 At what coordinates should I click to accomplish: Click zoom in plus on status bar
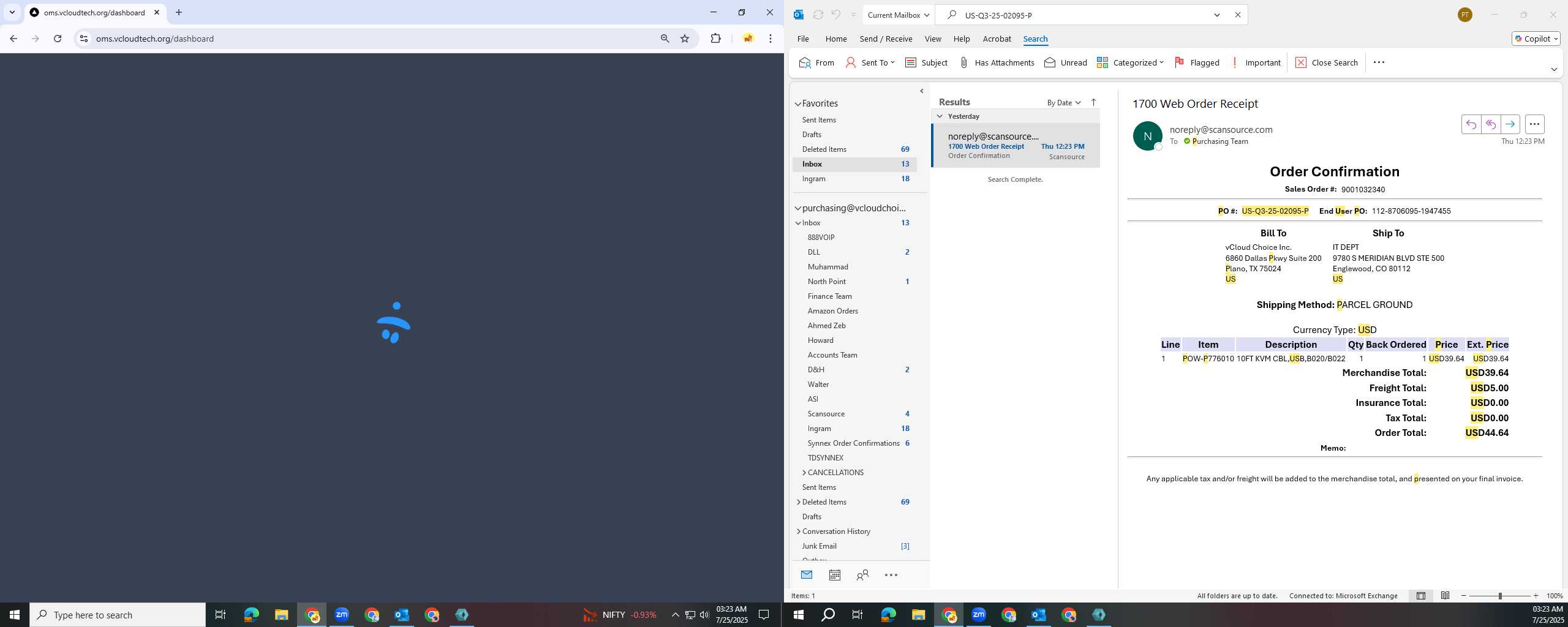(1536, 596)
